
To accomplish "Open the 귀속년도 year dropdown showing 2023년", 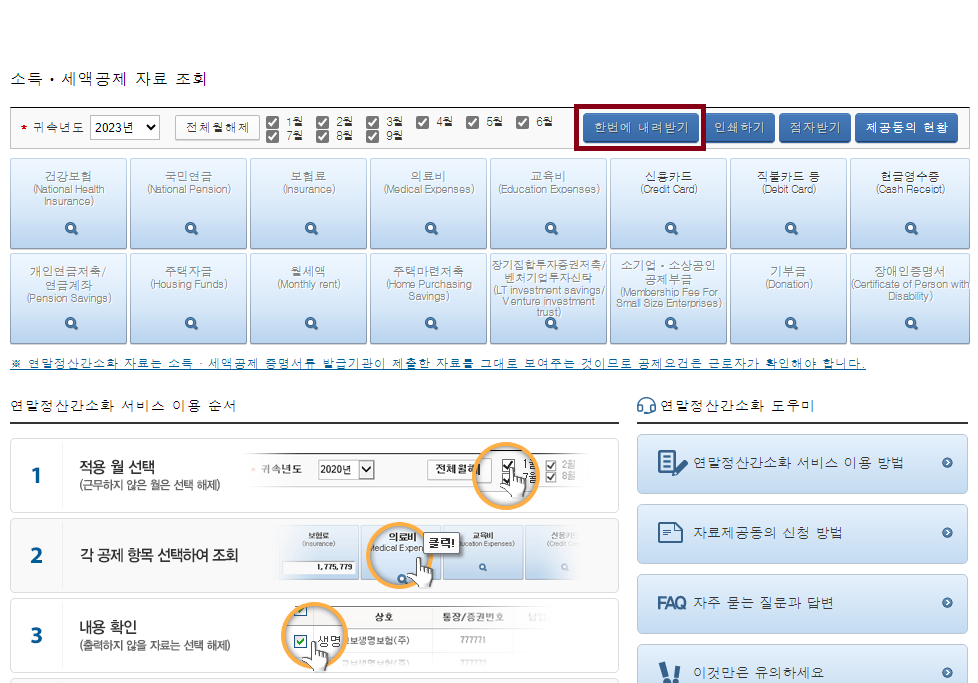I will pos(125,128).
